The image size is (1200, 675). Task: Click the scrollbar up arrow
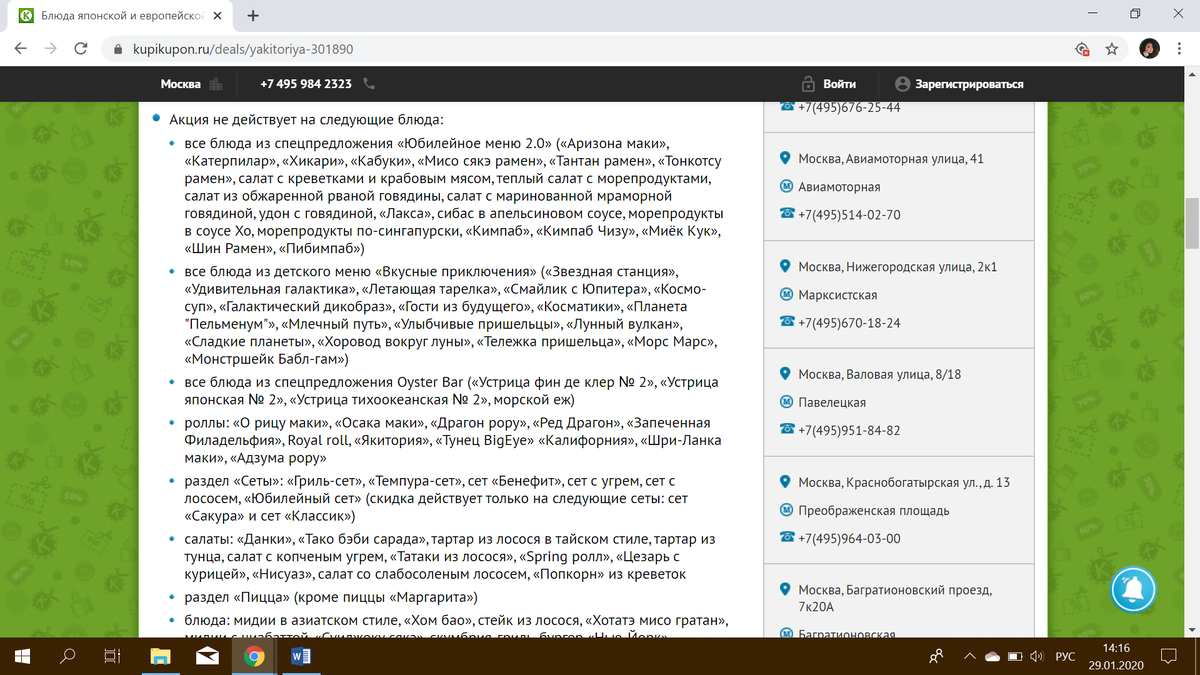1191,76
